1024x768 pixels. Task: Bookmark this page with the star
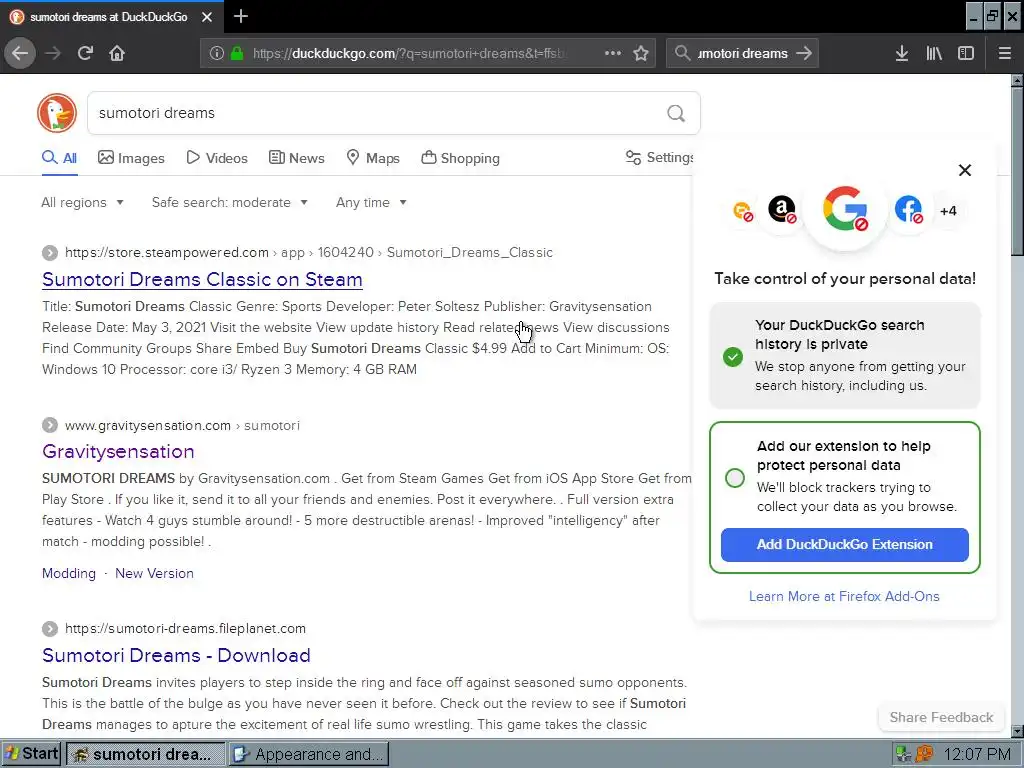tap(641, 53)
